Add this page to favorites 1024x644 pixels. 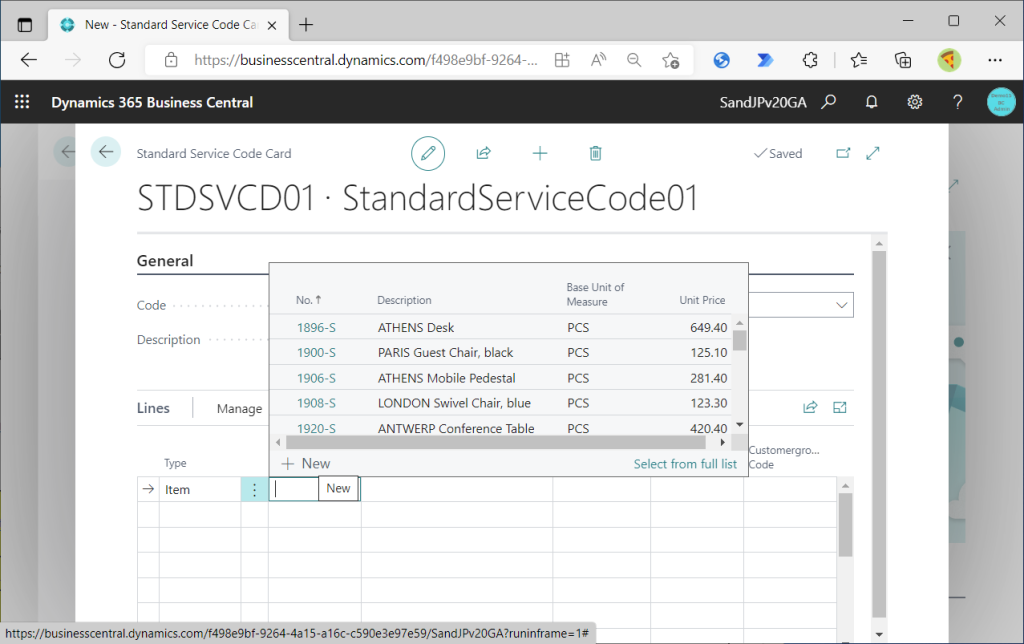click(670, 60)
